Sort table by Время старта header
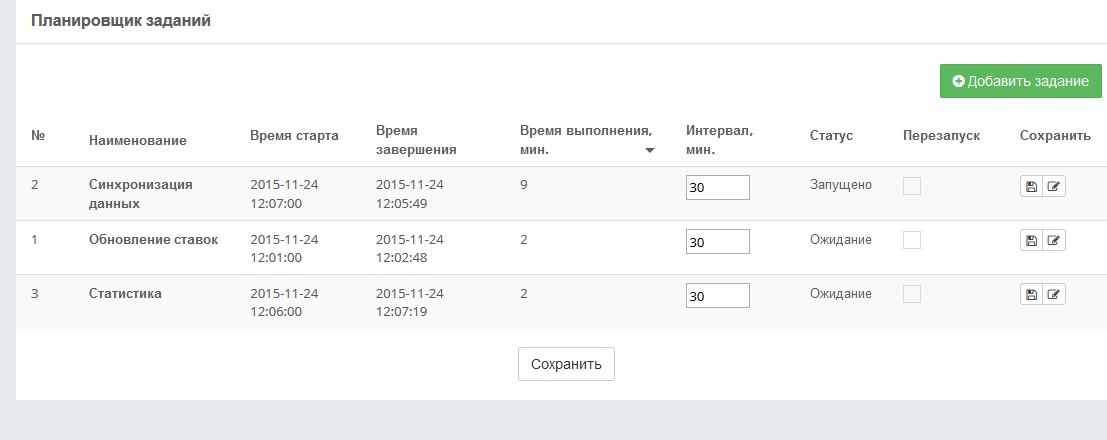Image resolution: width=1107 pixels, height=440 pixels. 294,135
